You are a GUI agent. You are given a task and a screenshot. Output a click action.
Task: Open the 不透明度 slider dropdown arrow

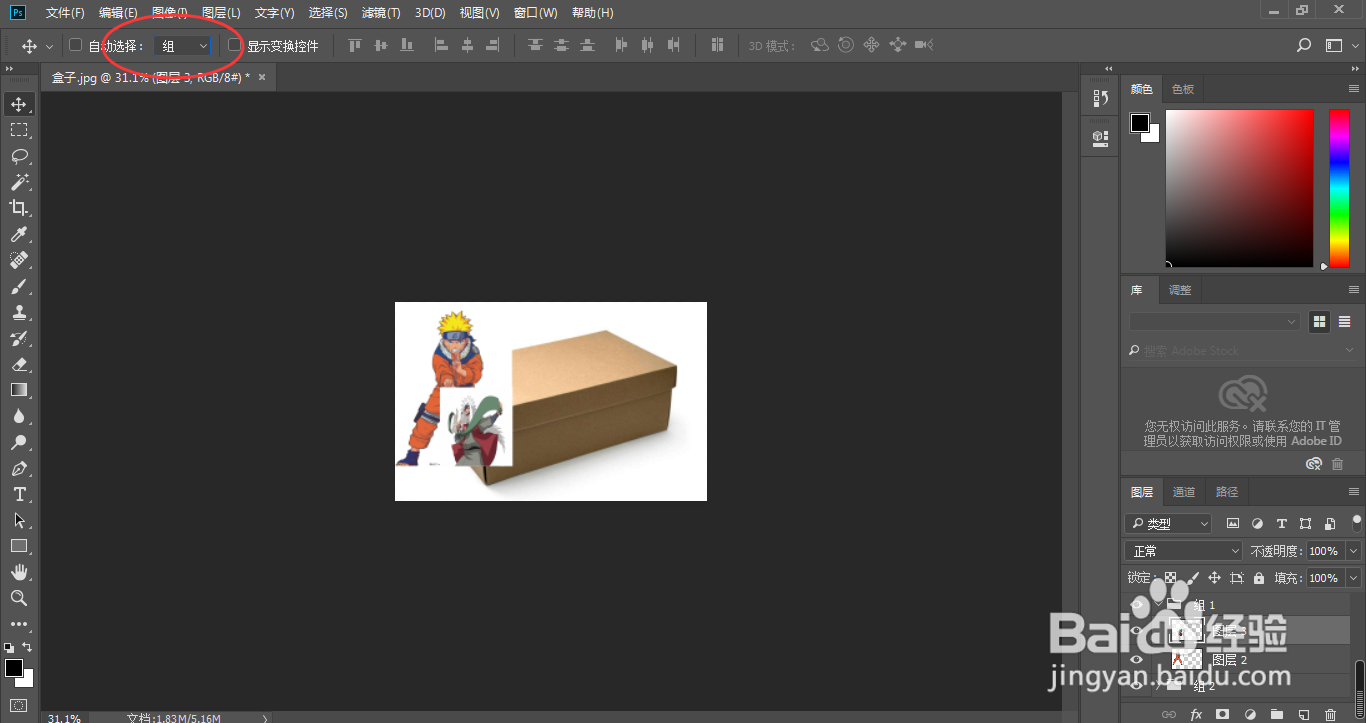pyautogui.click(x=1354, y=551)
